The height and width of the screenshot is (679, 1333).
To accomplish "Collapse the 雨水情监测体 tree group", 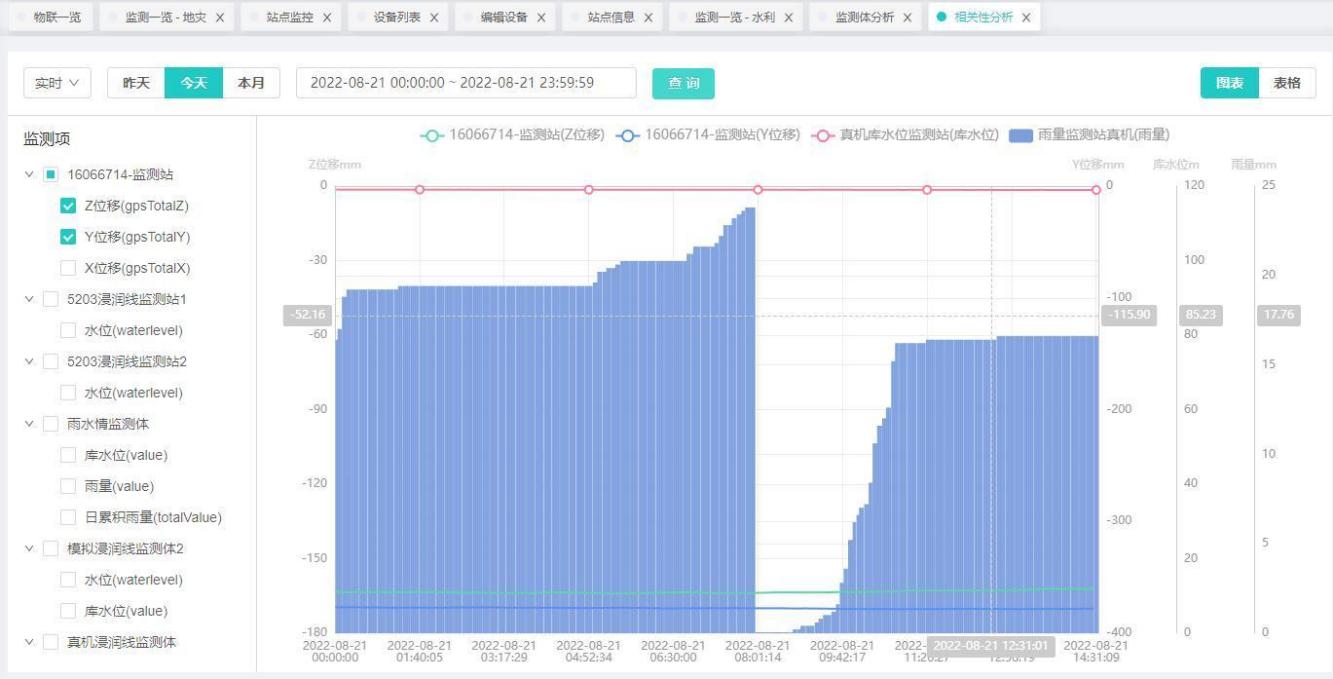I will pos(28,424).
